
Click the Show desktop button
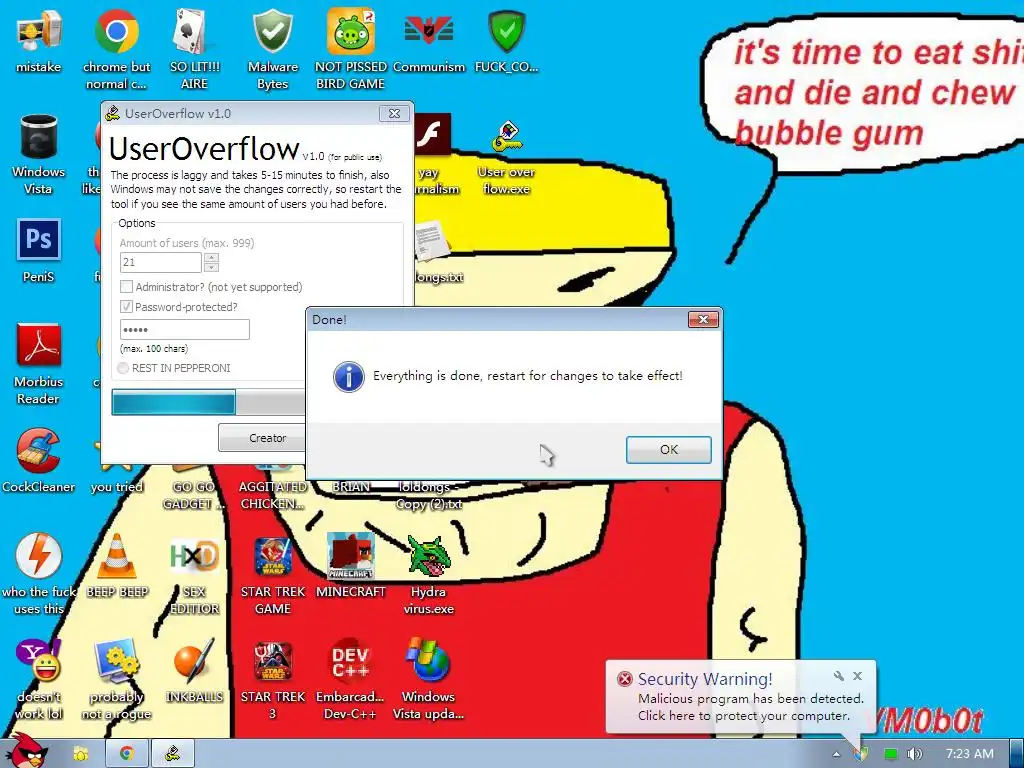click(1017, 754)
